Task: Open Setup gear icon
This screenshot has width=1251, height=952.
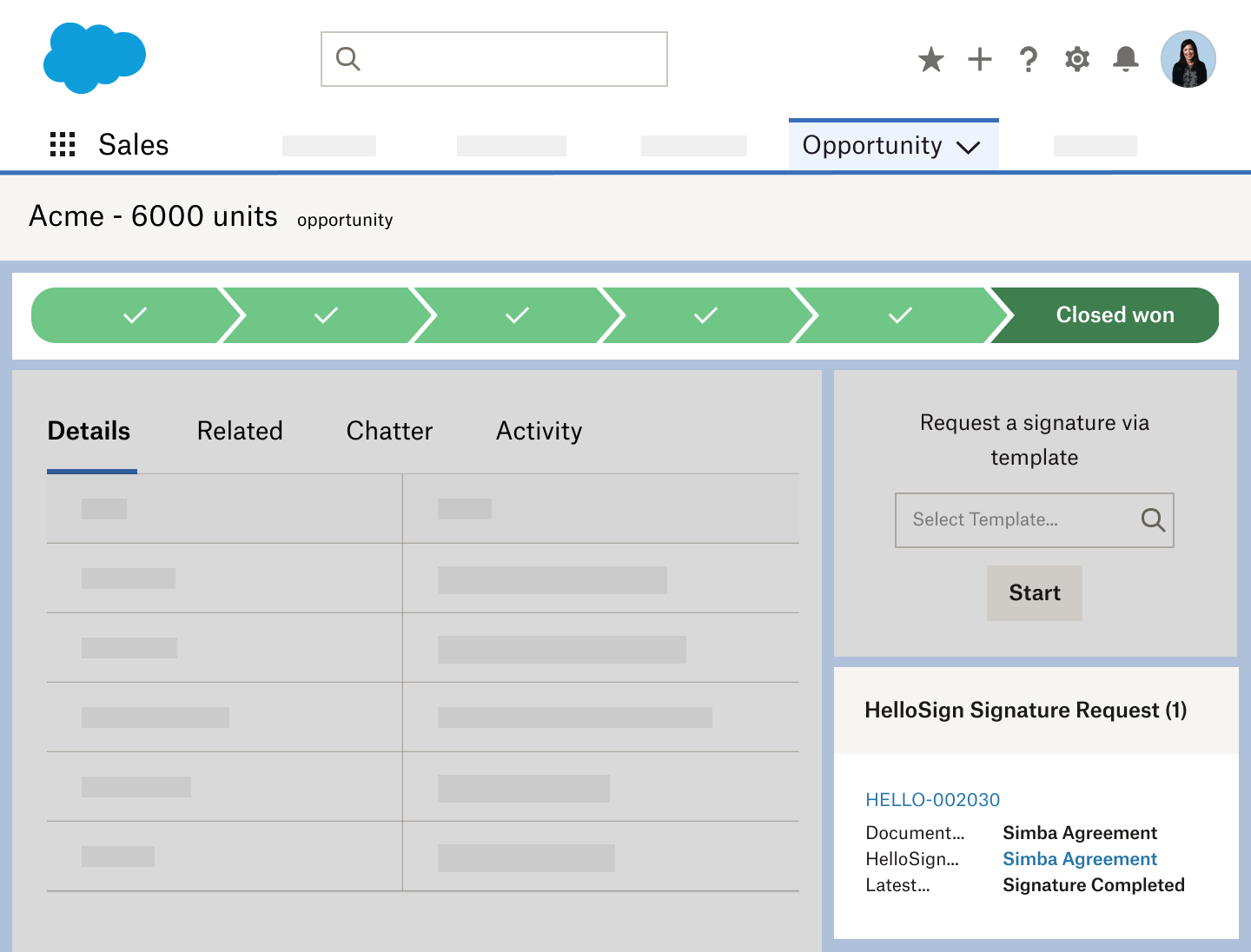Action: [1076, 59]
